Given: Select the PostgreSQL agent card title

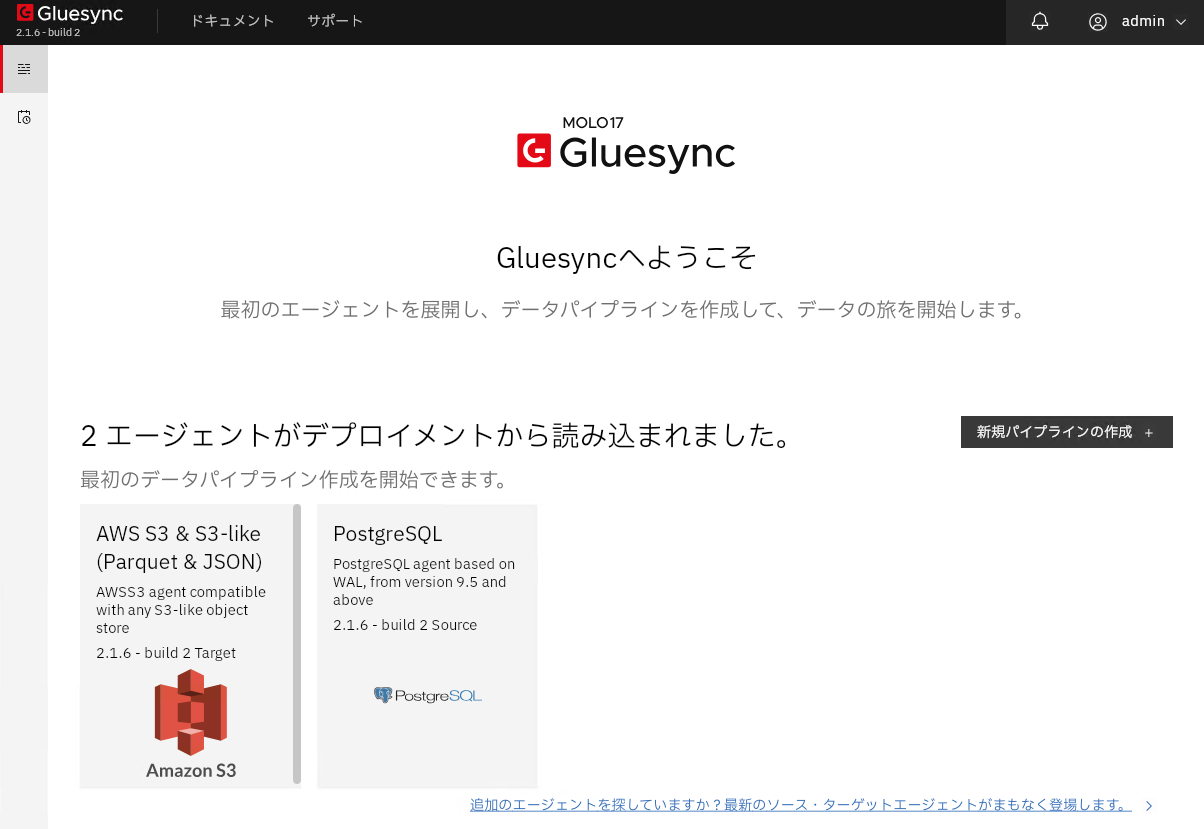Looking at the screenshot, I should (x=387, y=533).
